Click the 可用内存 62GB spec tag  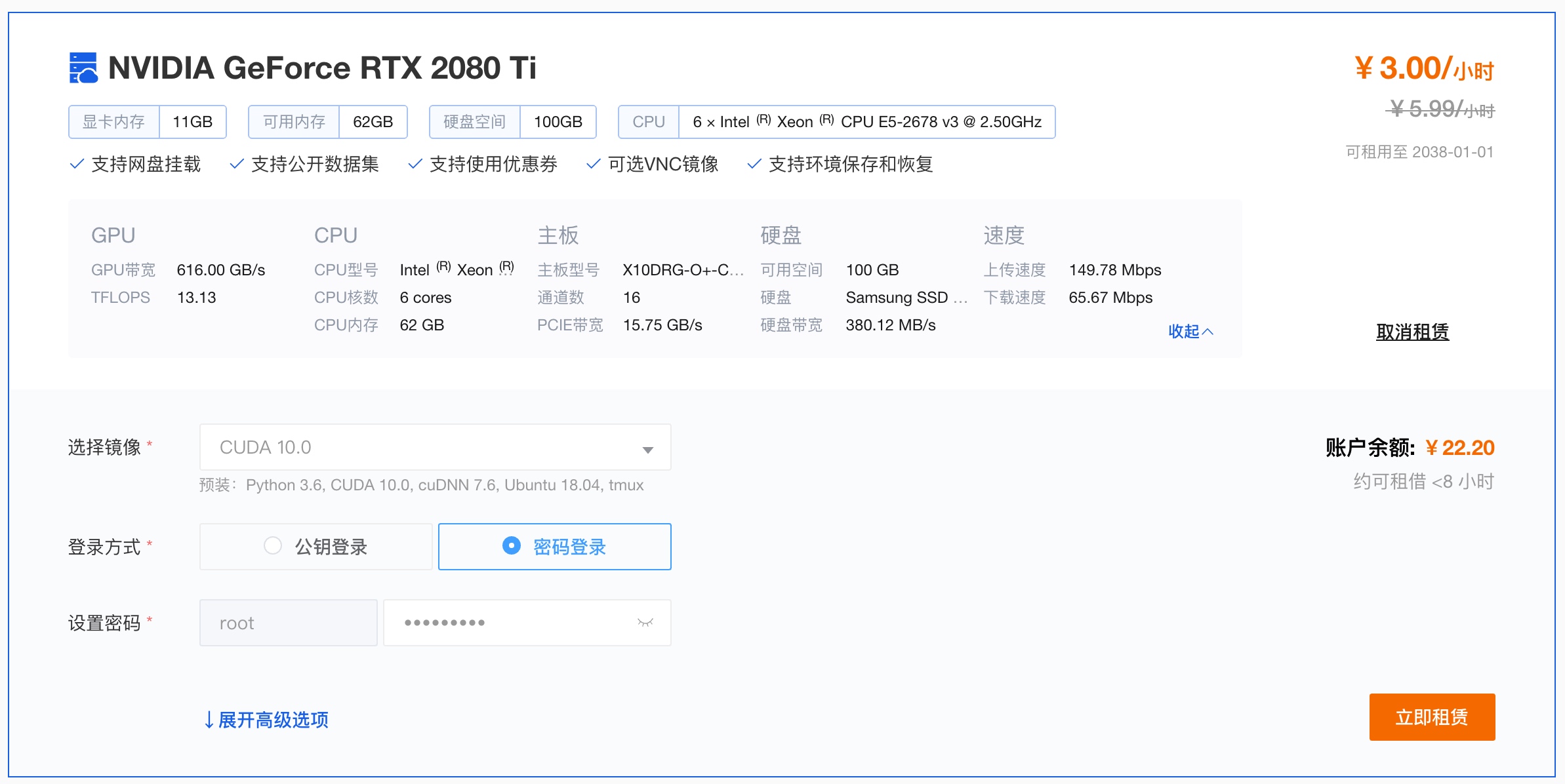pos(328,122)
